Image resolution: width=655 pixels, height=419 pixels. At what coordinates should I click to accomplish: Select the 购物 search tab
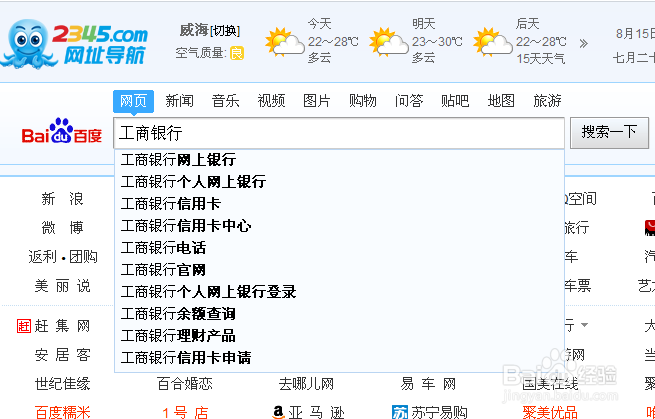[x=363, y=101]
